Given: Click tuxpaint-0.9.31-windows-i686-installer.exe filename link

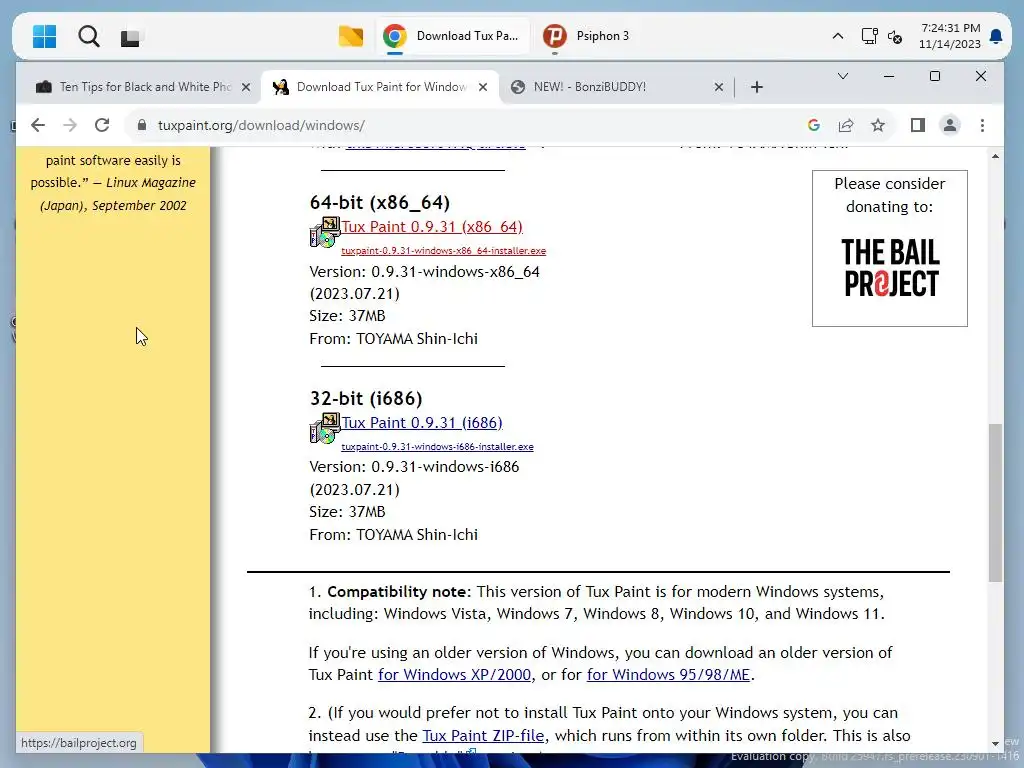Looking at the screenshot, I should tap(437, 447).
